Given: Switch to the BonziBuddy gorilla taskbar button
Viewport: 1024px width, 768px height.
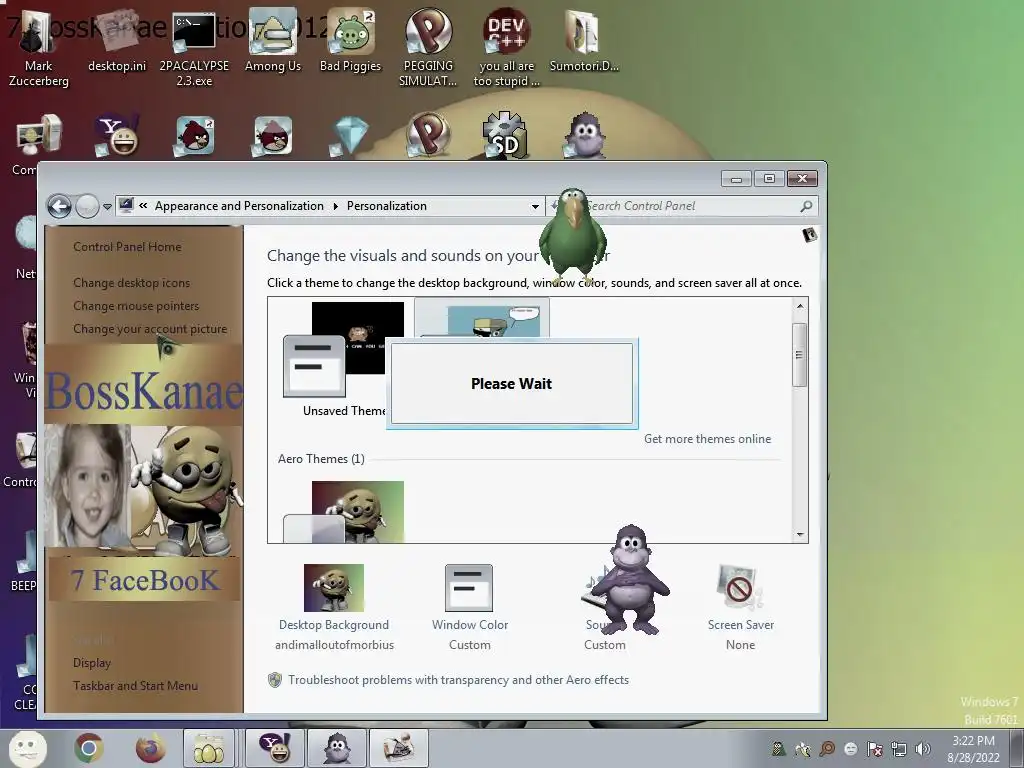Looking at the screenshot, I should point(337,748).
